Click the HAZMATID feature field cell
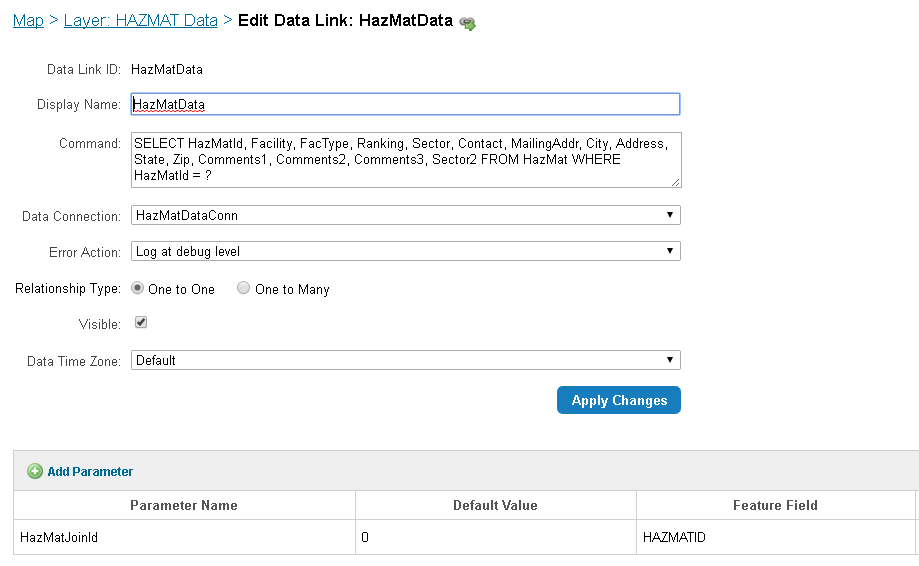919x566 pixels. click(776, 537)
